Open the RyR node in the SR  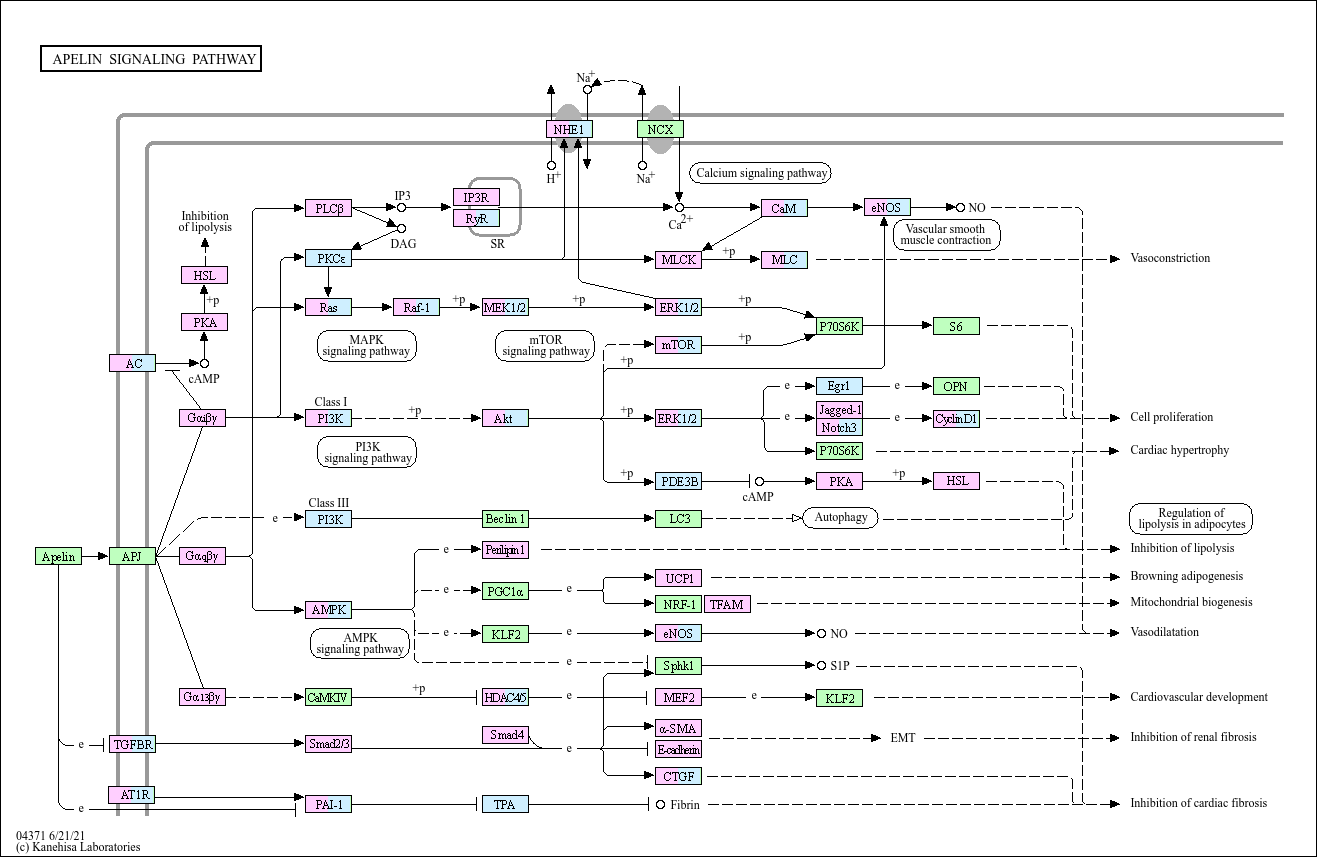pyautogui.click(x=478, y=216)
